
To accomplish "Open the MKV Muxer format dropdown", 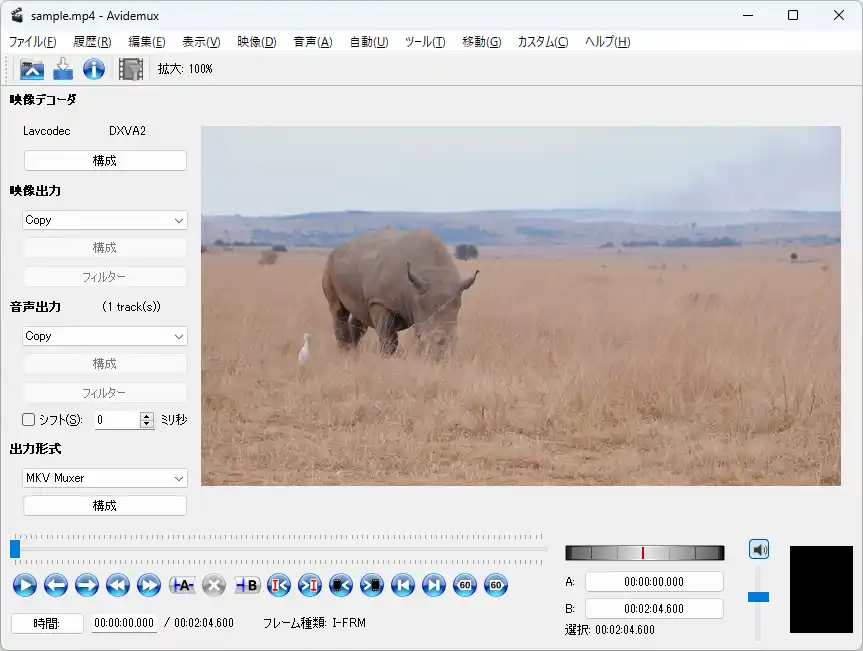I will click(x=105, y=478).
